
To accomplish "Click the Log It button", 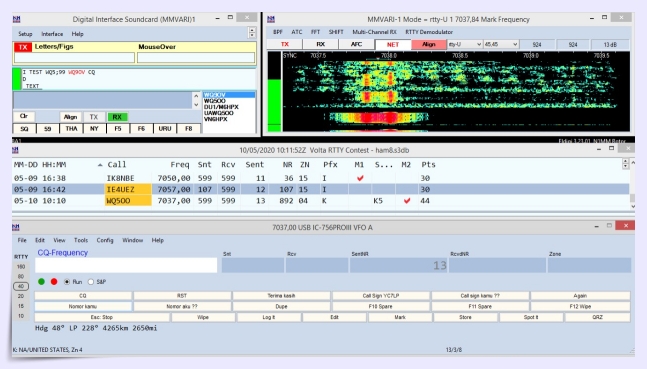I will pyautogui.click(x=269, y=317).
